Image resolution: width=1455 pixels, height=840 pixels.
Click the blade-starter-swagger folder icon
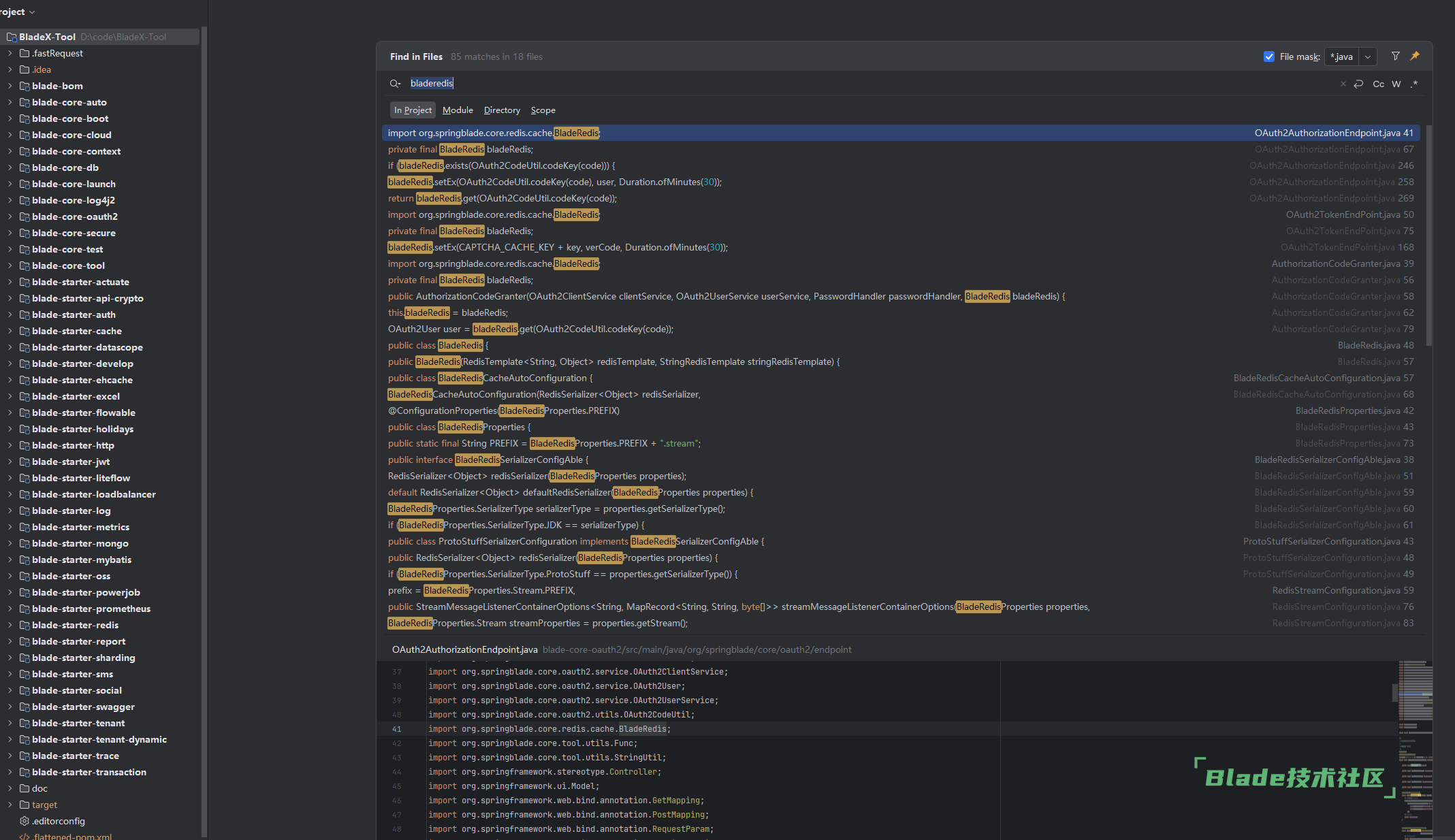click(25, 707)
